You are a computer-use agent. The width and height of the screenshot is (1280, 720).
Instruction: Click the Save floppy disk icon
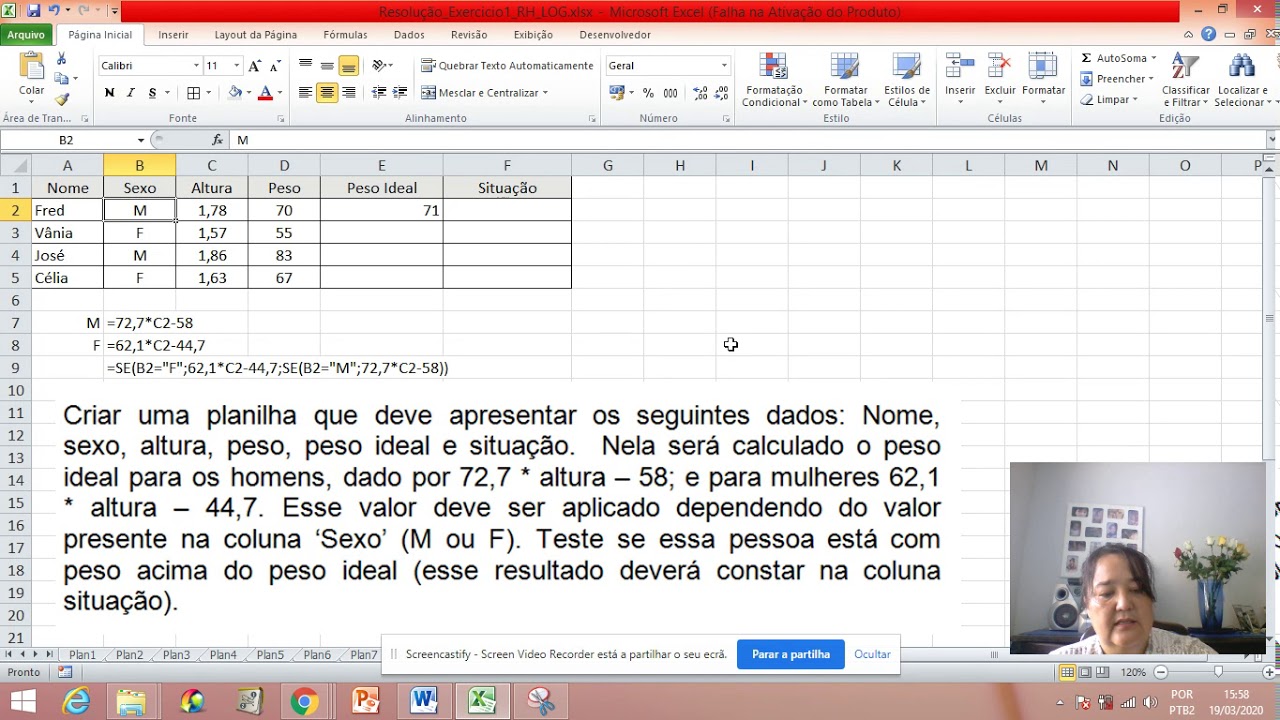pos(33,12)
